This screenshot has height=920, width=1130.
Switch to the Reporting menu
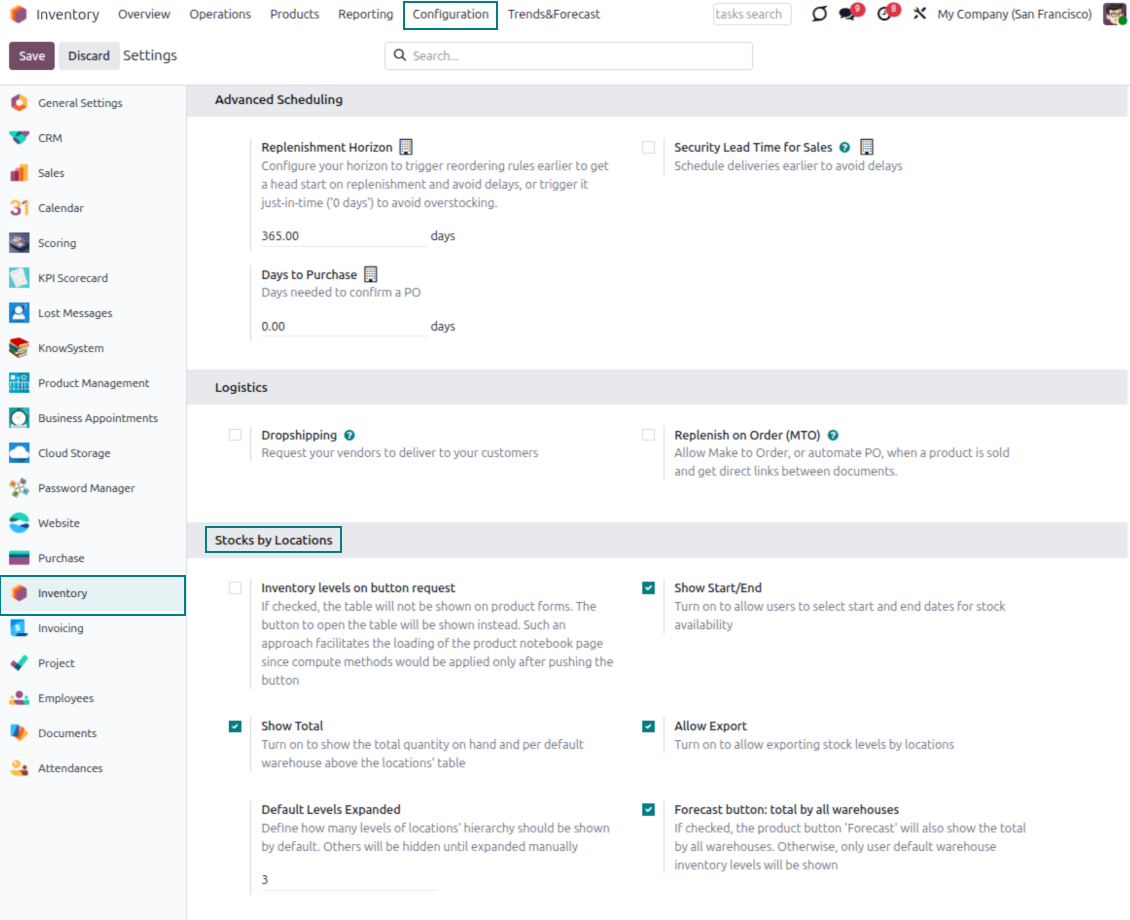pyautogui.click(x=365, y=14)
